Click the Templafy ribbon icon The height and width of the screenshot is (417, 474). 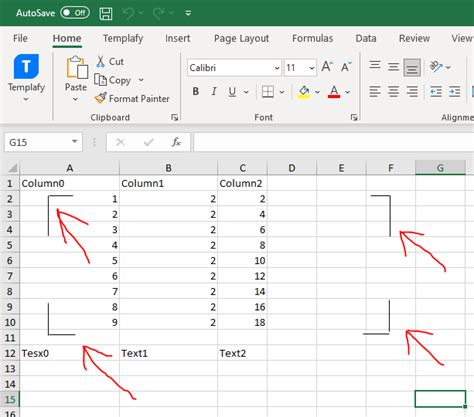(26, 66)
